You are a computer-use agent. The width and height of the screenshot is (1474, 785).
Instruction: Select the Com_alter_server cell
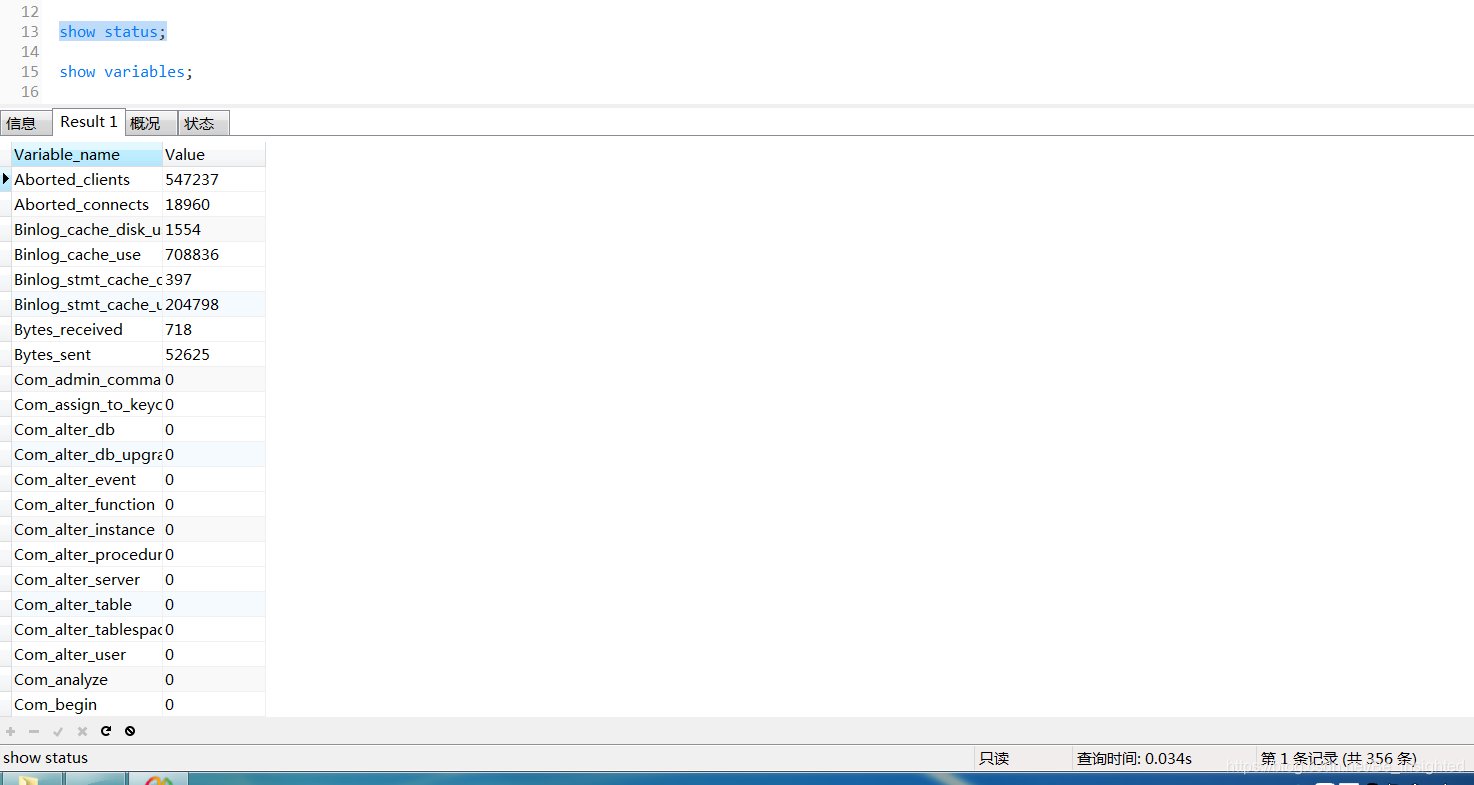point(87,579)
